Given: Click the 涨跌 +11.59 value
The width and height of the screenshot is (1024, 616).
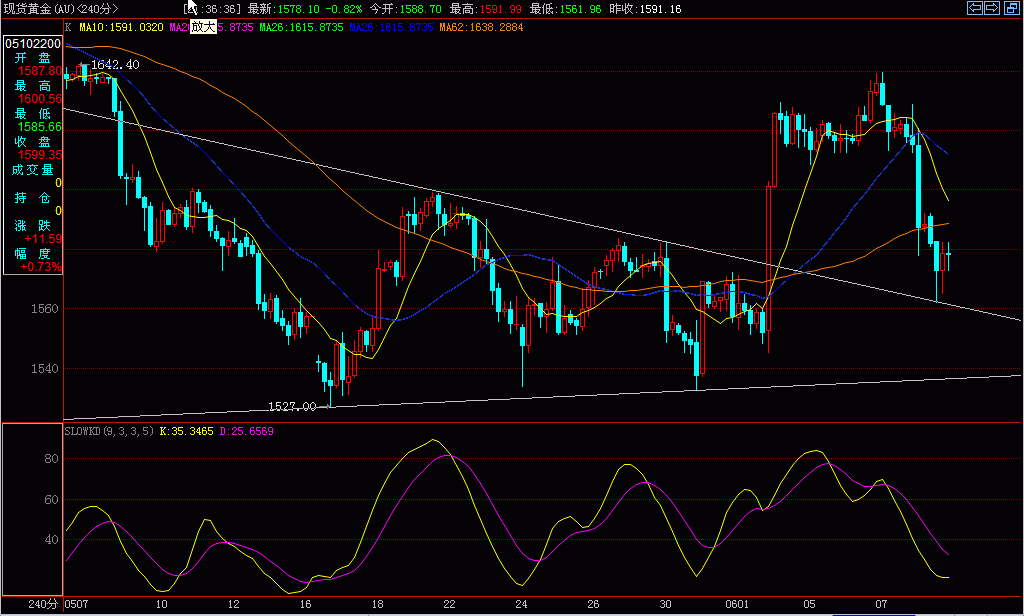Looking at the screenshot, I should [43, 238].
